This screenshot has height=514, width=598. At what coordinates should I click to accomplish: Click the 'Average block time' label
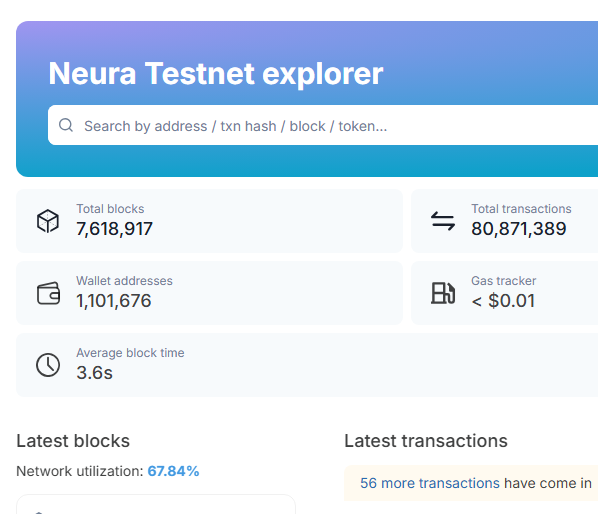click(x=130, y=353)
